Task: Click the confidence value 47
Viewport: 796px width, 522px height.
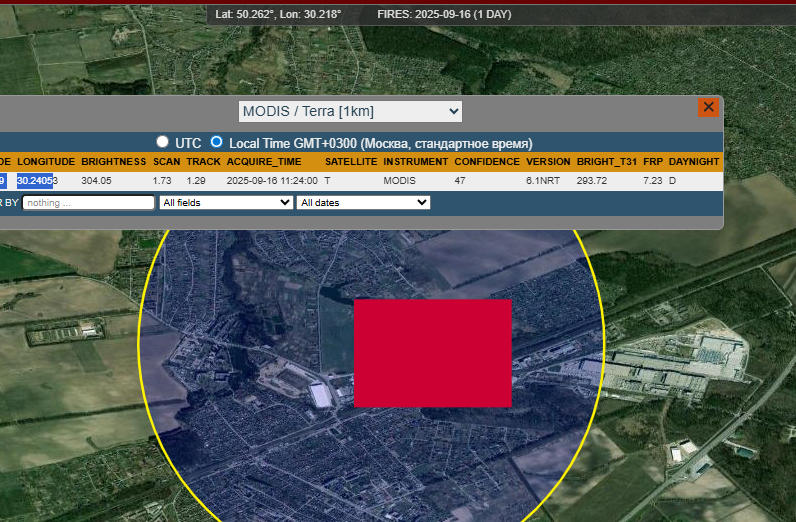Action: [460, 181]
